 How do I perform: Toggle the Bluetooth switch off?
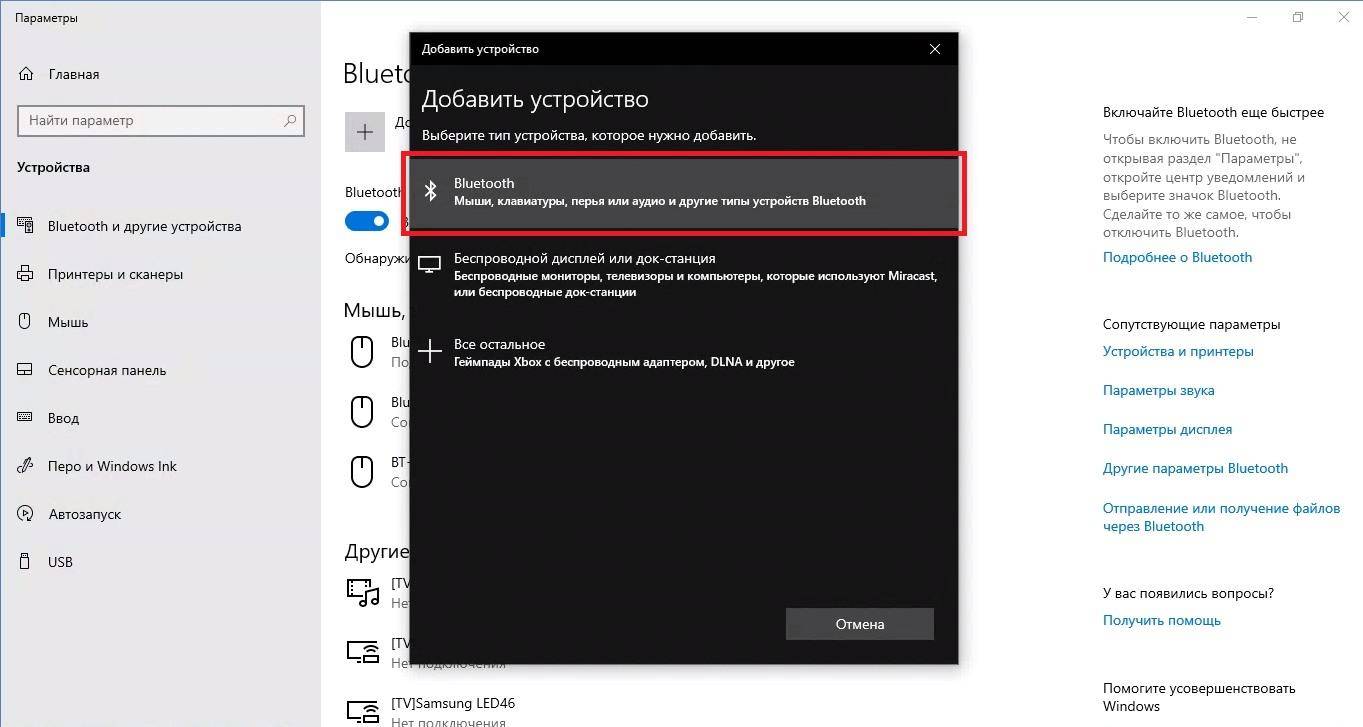tap(367, 221)
